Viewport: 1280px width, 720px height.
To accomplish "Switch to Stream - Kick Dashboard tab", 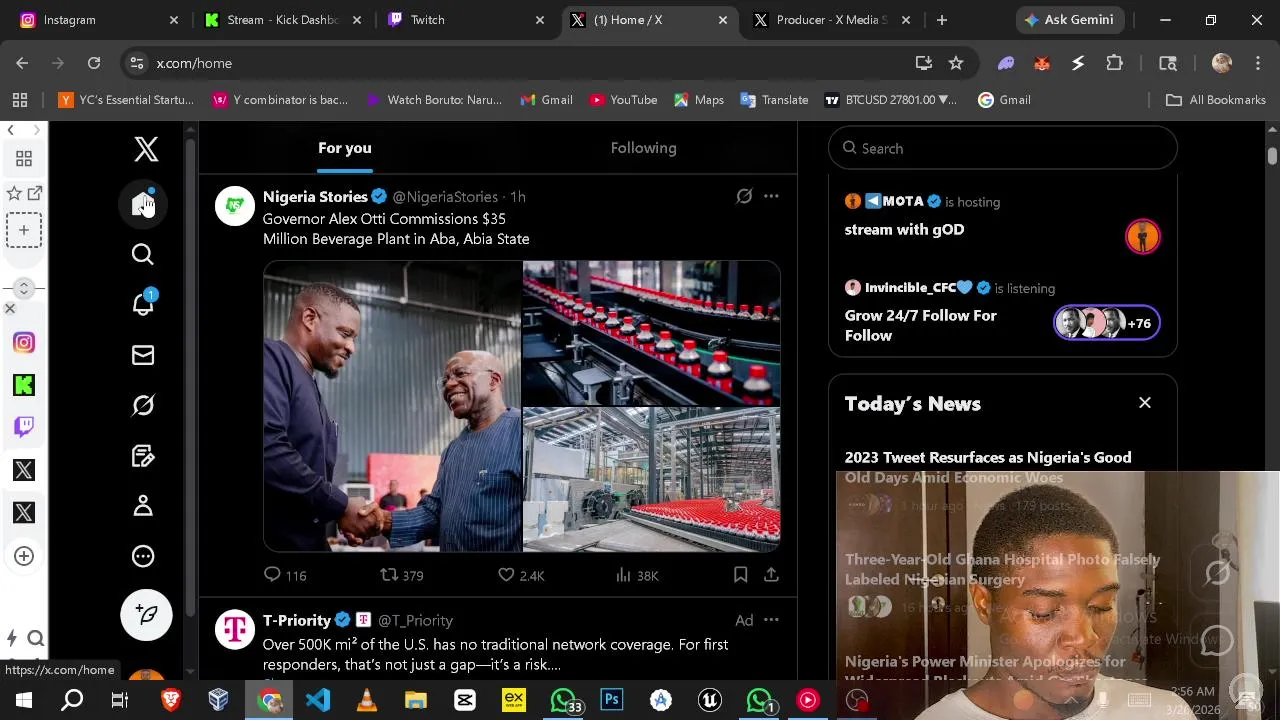I will point(284,20).
